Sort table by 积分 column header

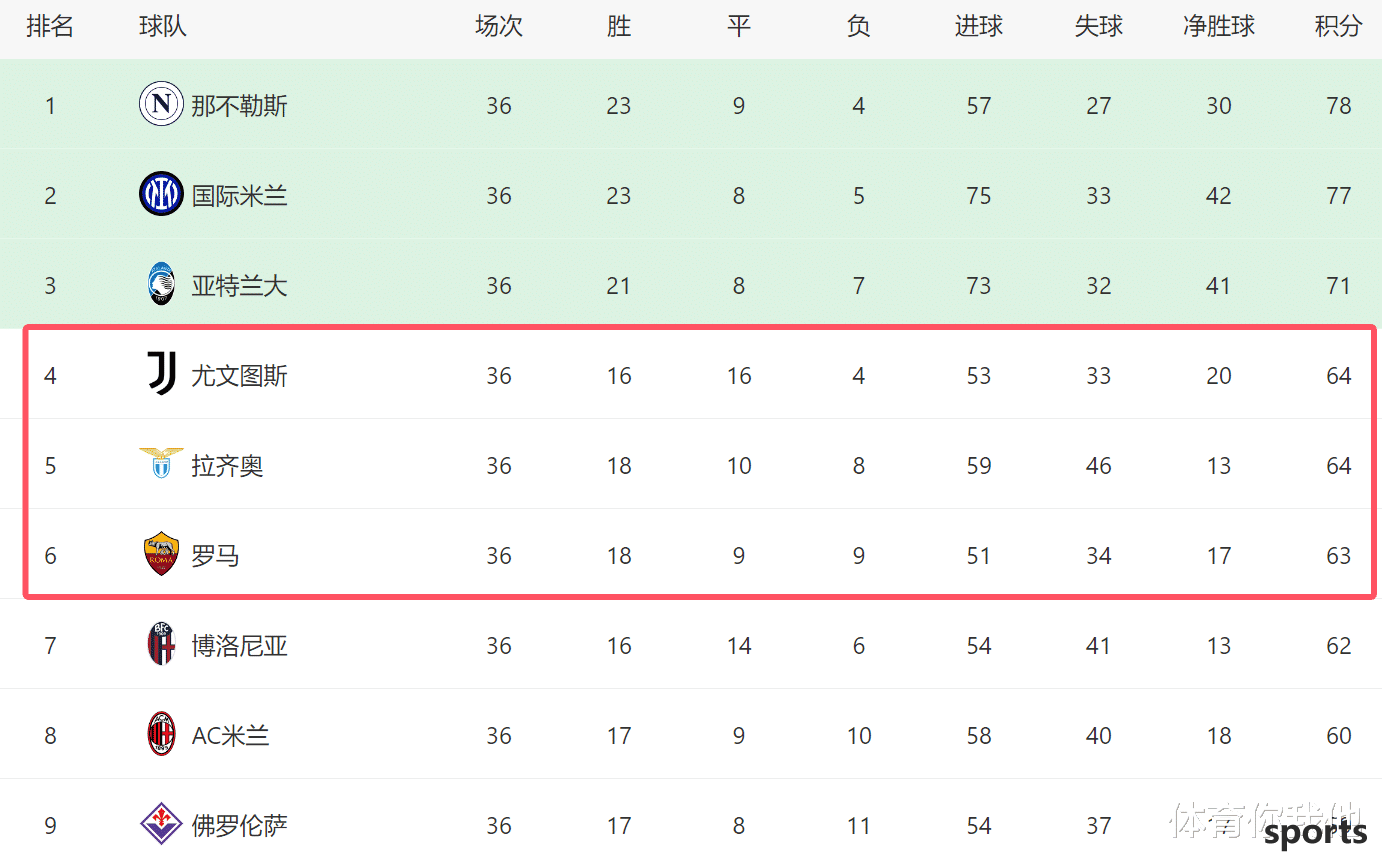tap(1338, 27)
